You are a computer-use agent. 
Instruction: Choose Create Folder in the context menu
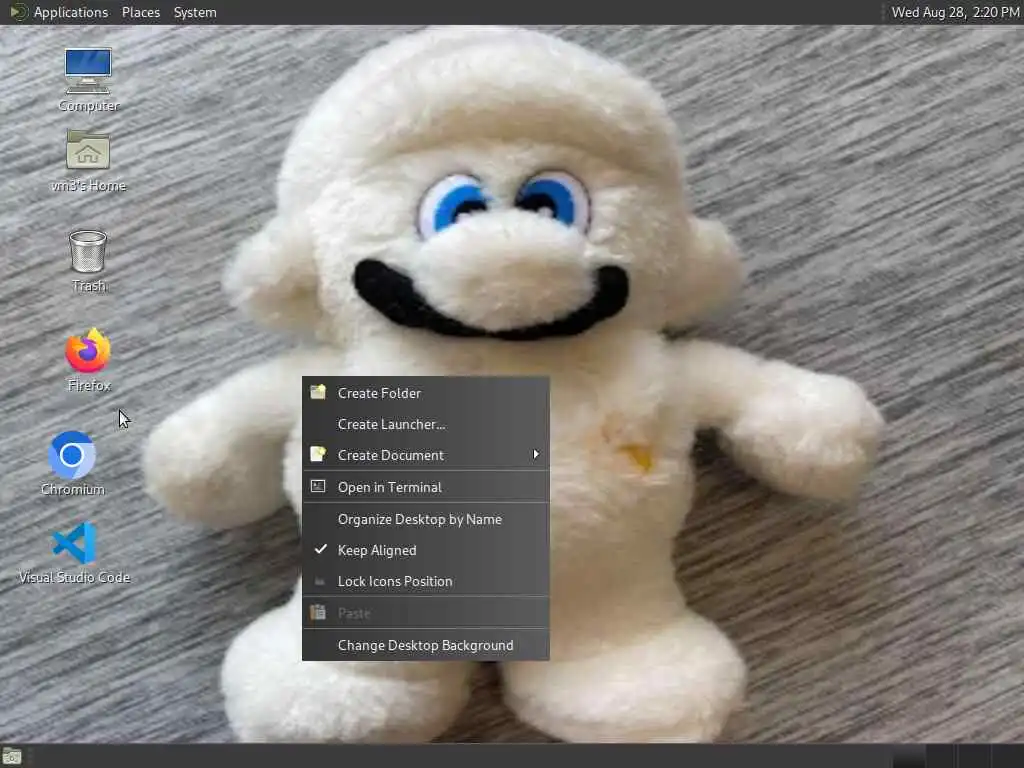pyautogui.click(x=425, y=393)
